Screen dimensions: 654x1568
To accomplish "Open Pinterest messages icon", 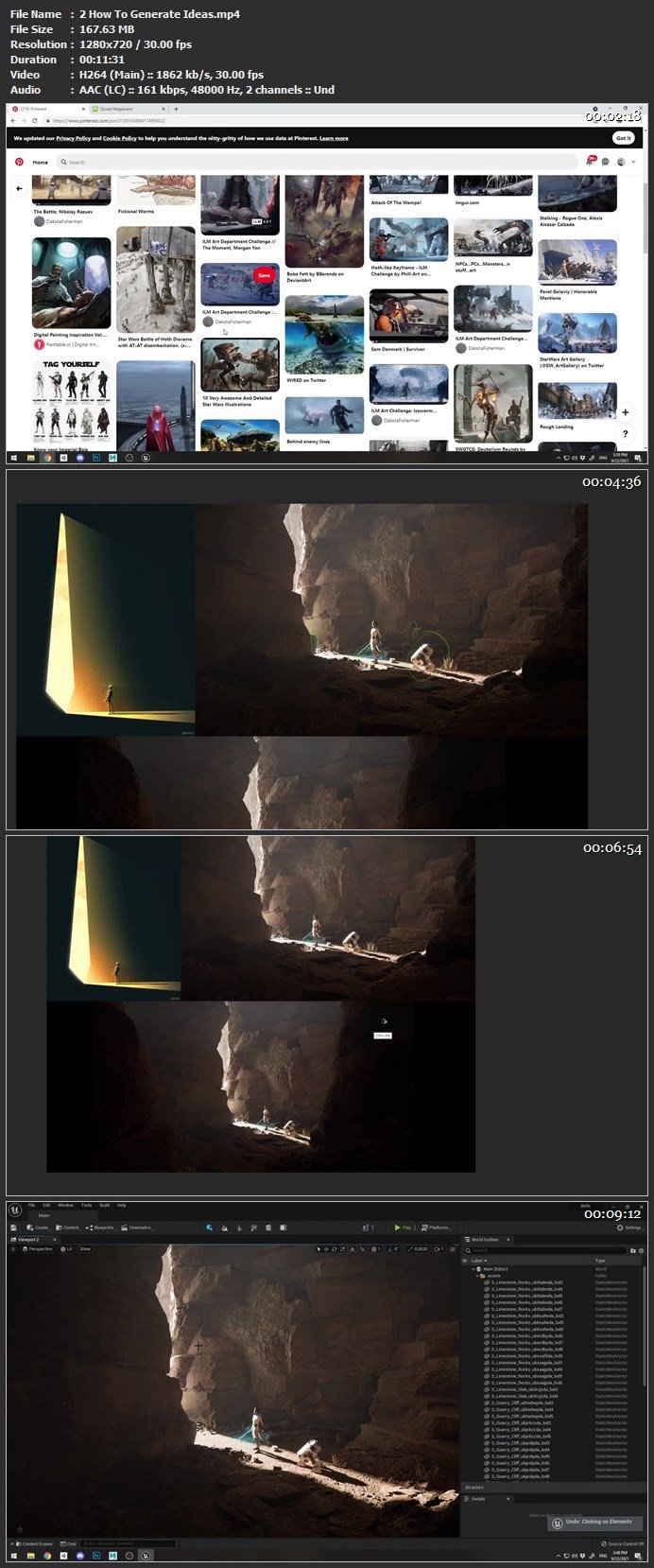I will [x=606, y=162].
